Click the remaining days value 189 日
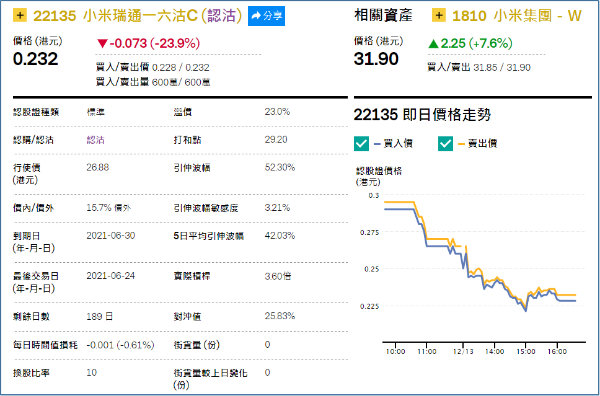The width and height of the screenshot is (600, 396). point(100,317)
